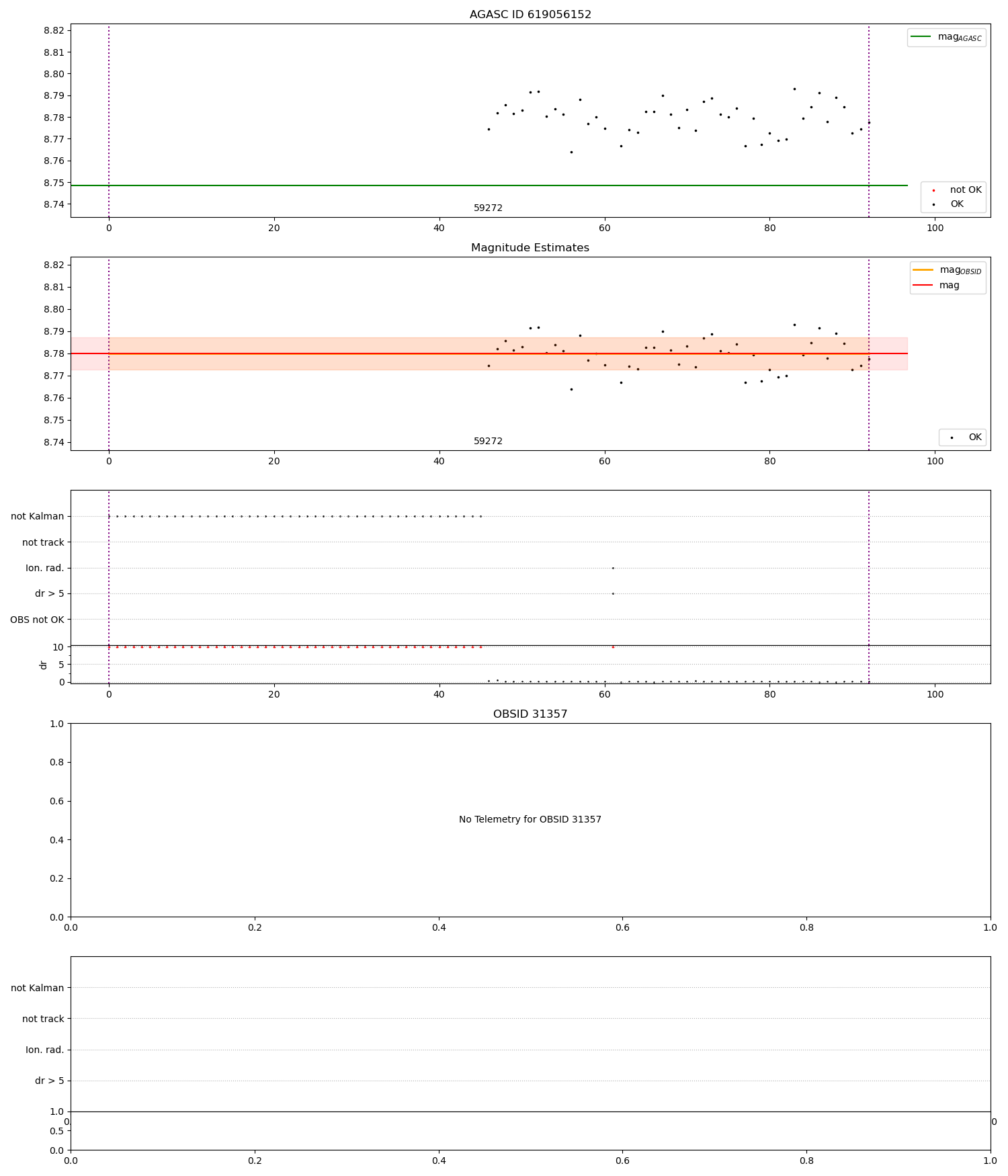Viewport: 1008px width, 1176px height.
Task: Select the orange mag OBSID legend line
Action: (923, 270)
